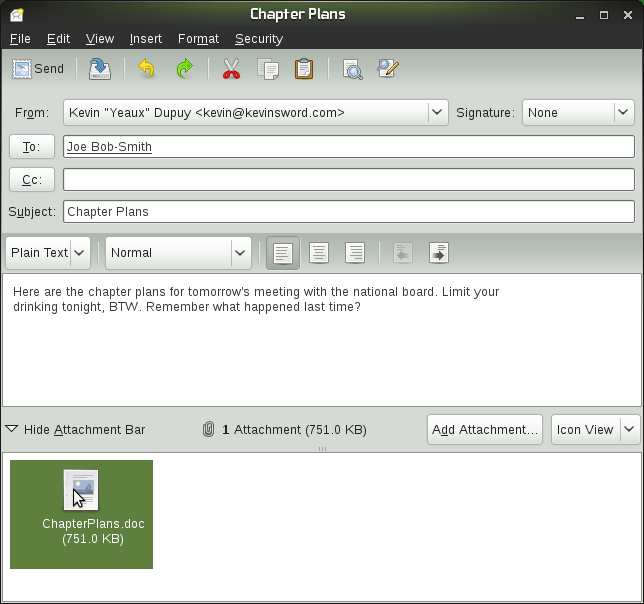Toggle center text alignment

point(319,253)
